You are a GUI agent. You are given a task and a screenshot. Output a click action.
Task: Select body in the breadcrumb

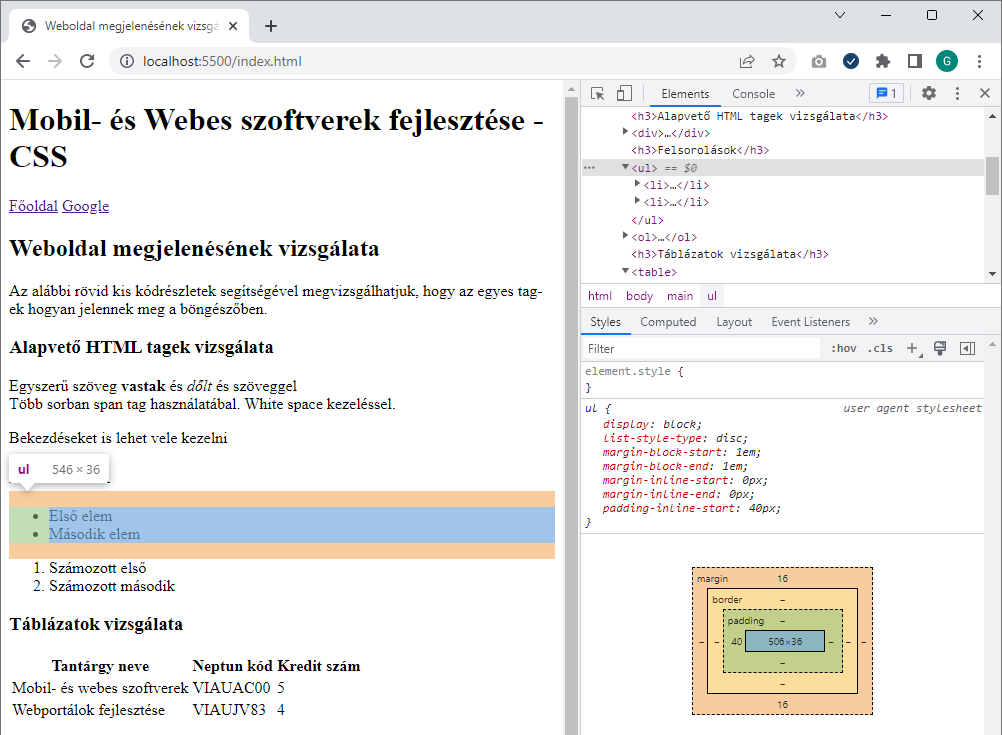pos(639,296)
